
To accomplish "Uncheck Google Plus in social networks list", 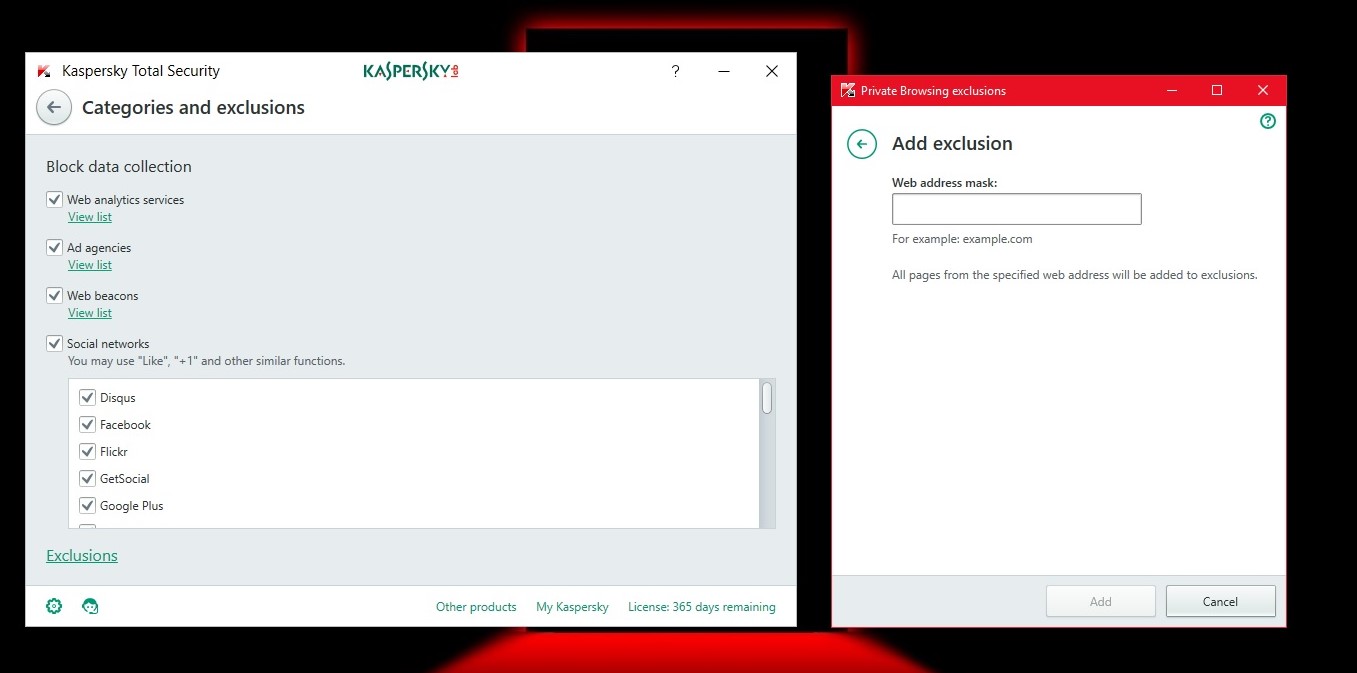I will click(87, 505).
